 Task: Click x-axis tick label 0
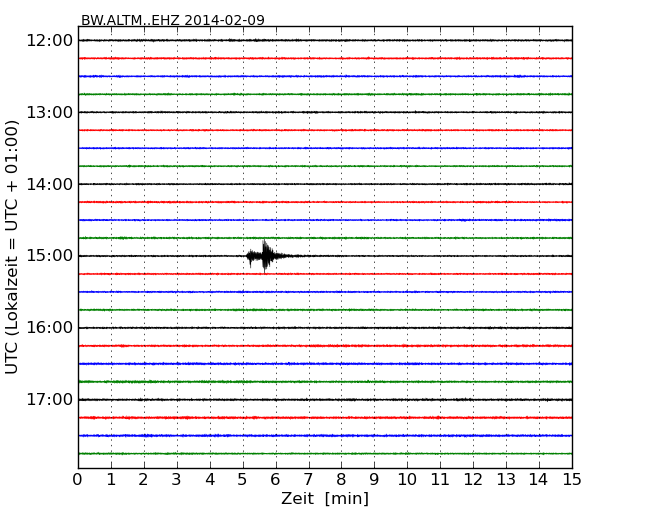[78, 479]
